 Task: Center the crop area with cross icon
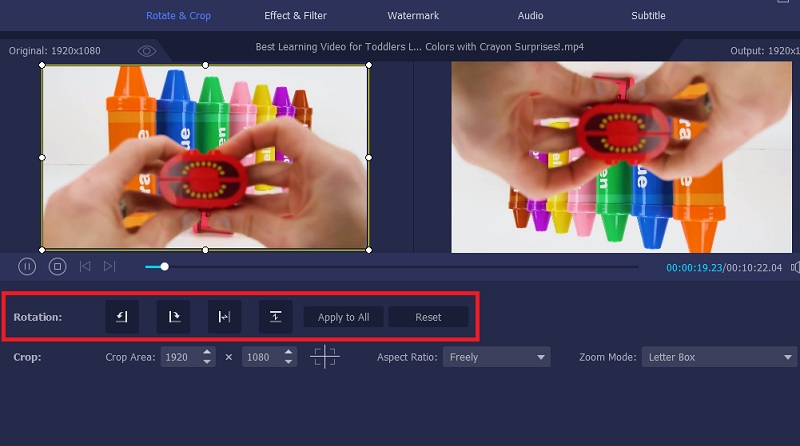pyautogui.click(x=325, y=357)
